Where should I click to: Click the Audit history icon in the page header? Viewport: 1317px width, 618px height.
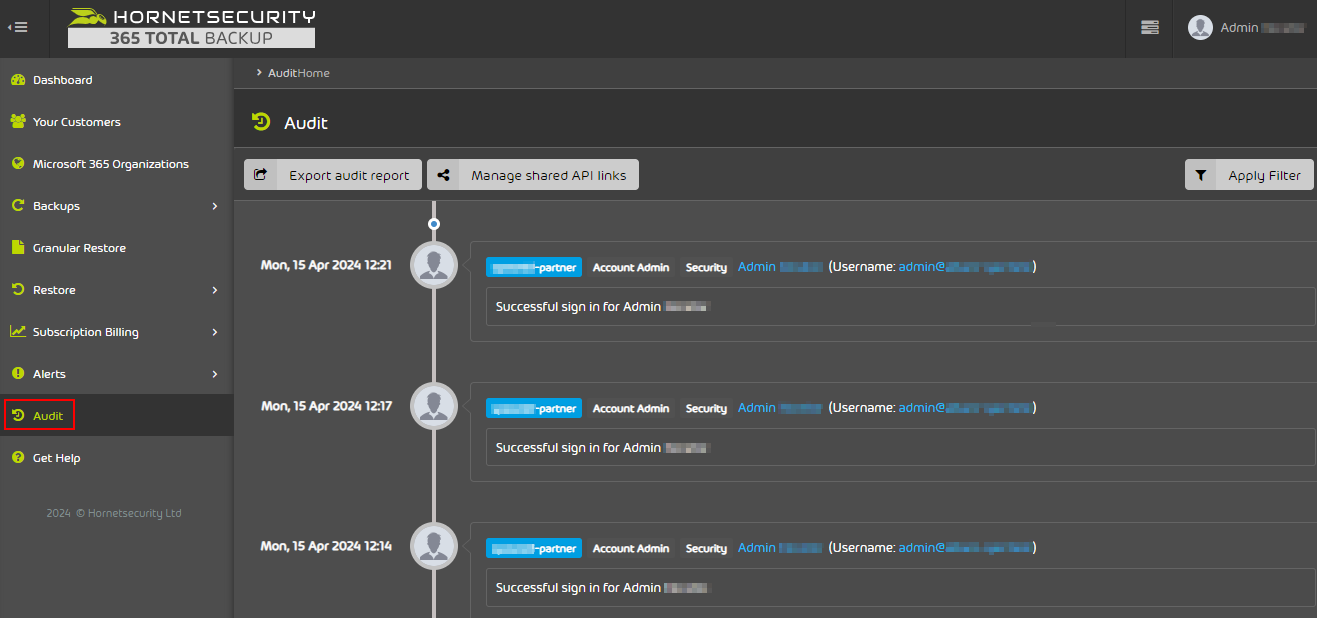tap(260, 122)
